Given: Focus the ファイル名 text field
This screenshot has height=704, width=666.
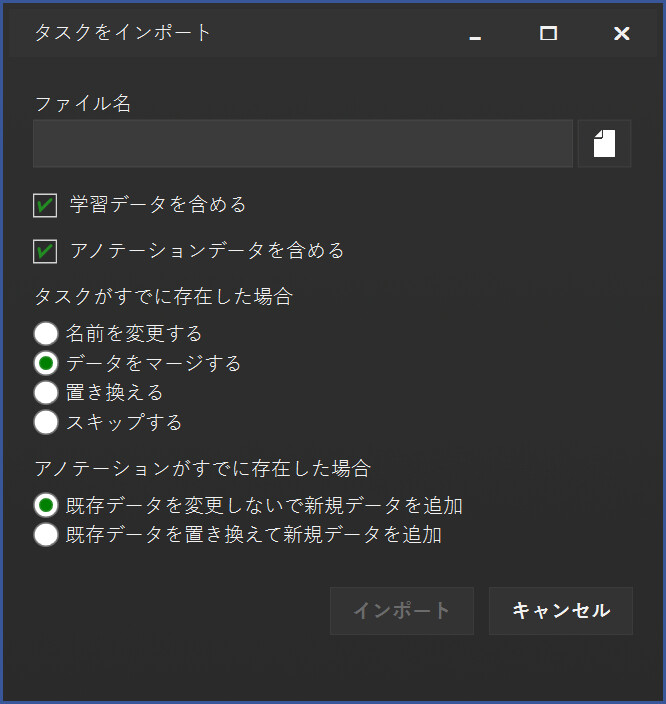Looking at the screenshot, I should click(303, 144).
